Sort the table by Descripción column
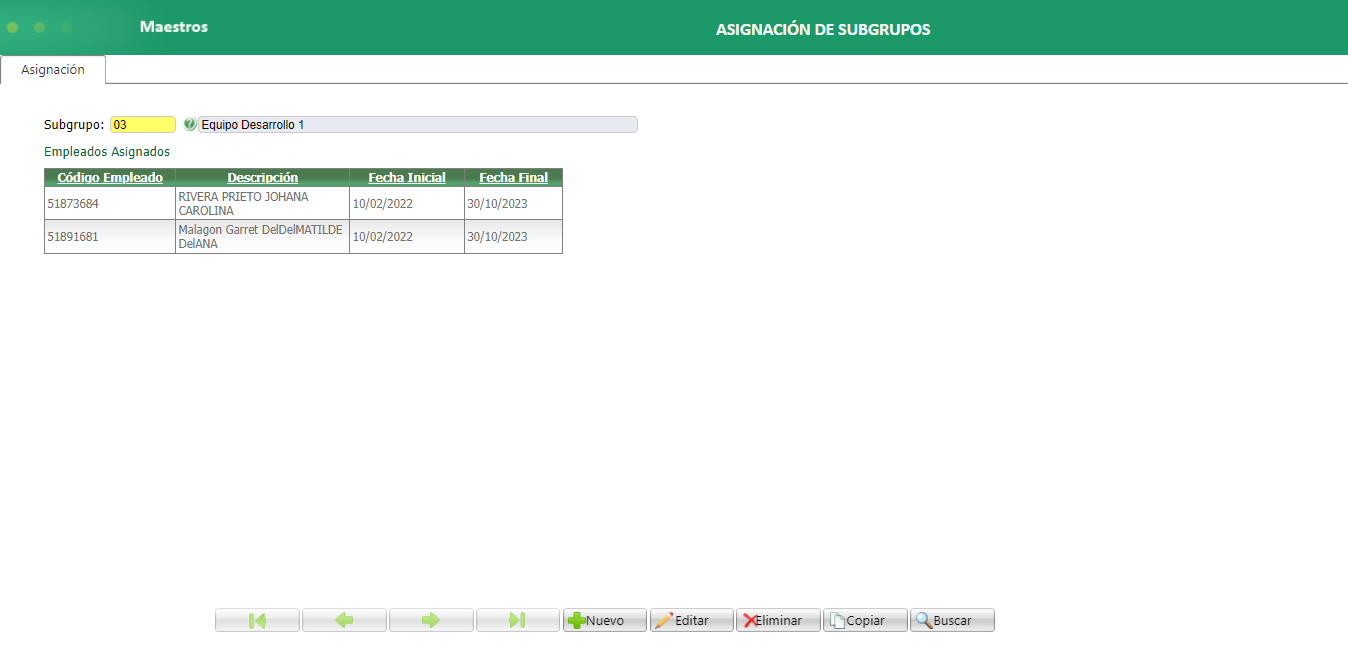The image size is (1348, 657). coord(262,177)
